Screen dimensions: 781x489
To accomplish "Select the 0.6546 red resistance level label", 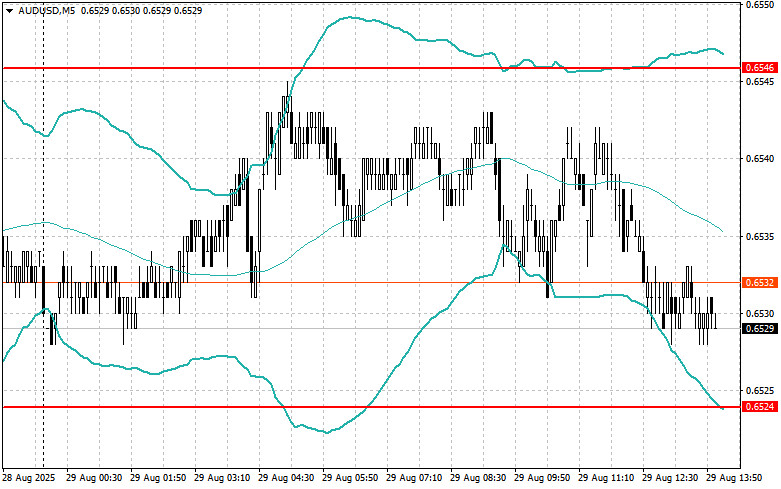I will tap(760, 68).
